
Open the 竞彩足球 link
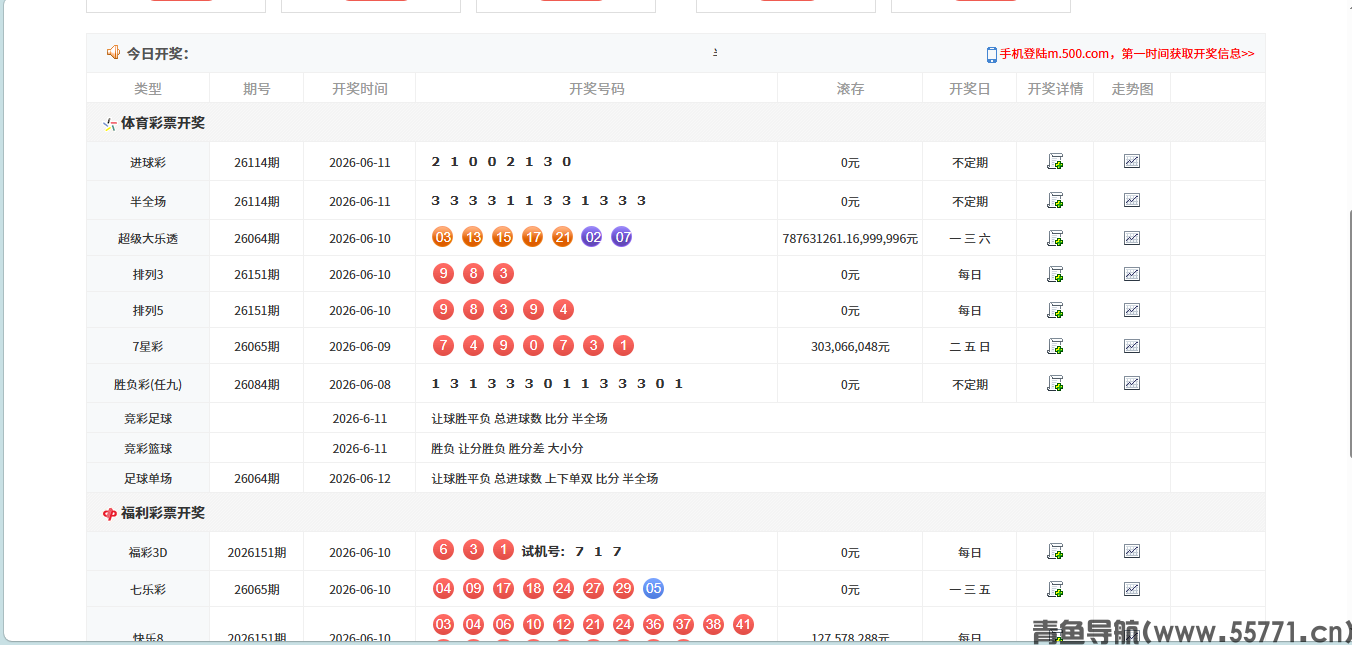(x=148, y=419)
